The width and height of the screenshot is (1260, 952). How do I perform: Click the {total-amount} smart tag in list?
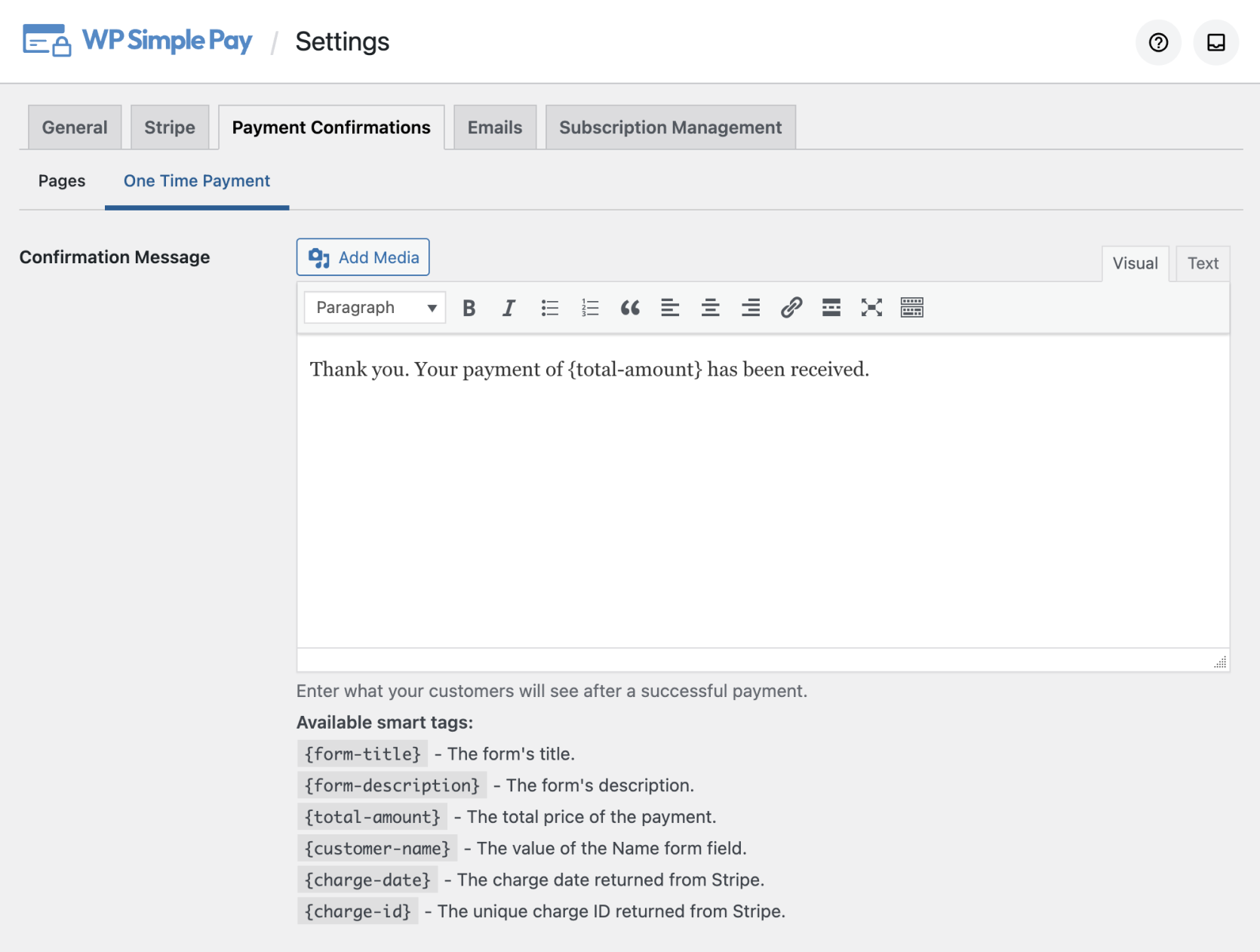coord(372,817)
